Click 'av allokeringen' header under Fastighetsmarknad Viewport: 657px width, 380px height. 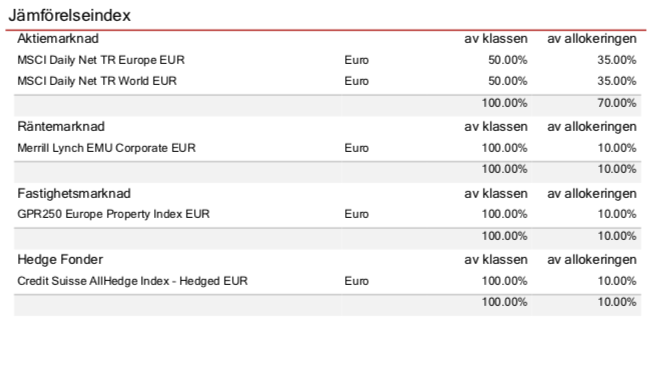[x=592, y=194]
